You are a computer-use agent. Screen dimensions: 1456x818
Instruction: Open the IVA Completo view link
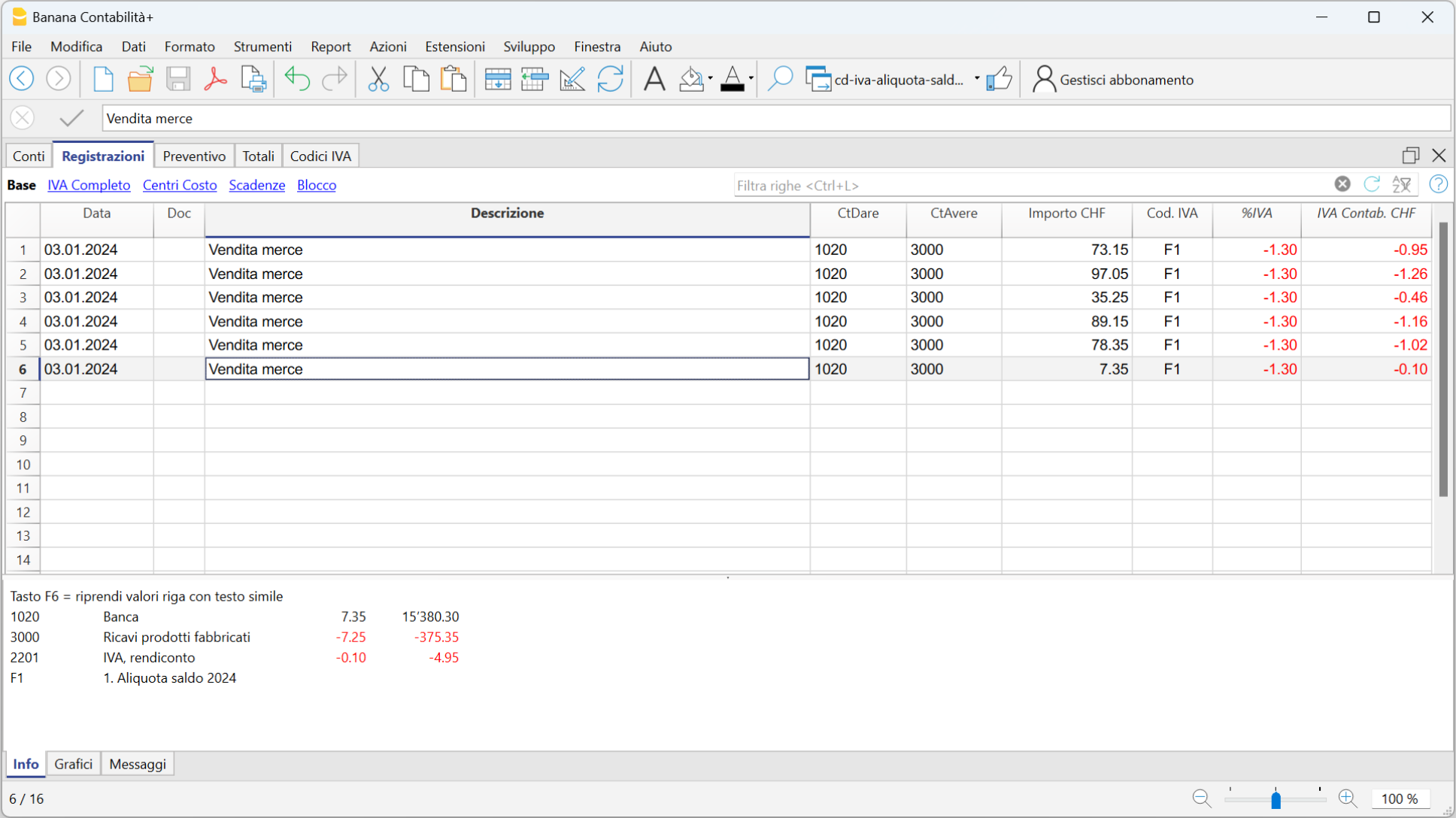(x=89, y=185)
